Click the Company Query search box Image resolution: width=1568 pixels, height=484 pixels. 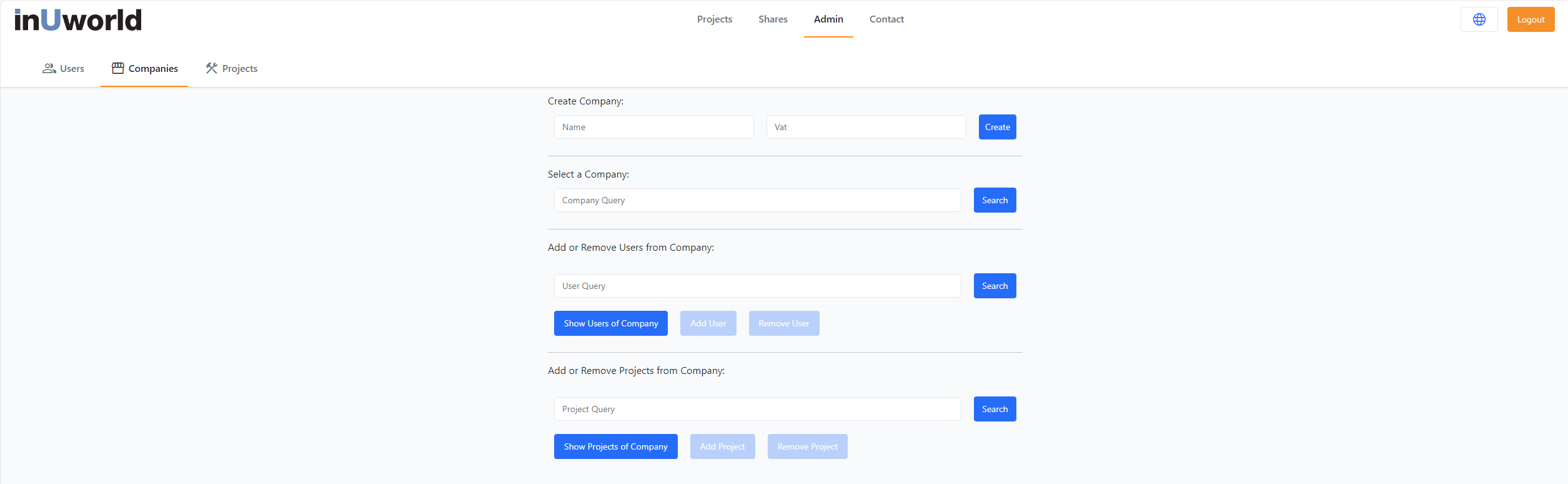(x=757, y=200)
